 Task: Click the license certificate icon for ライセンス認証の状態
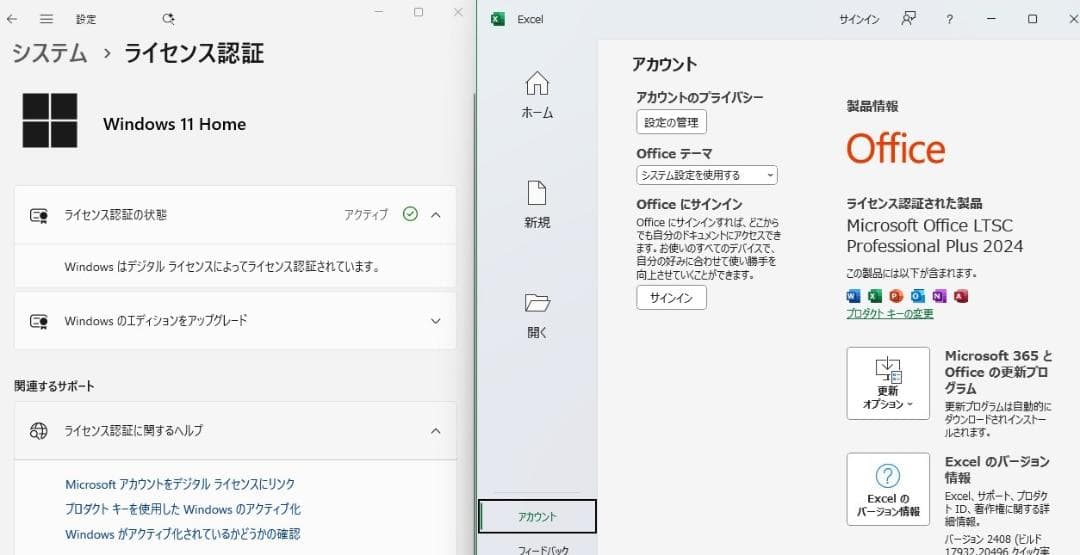pos(39,215)
